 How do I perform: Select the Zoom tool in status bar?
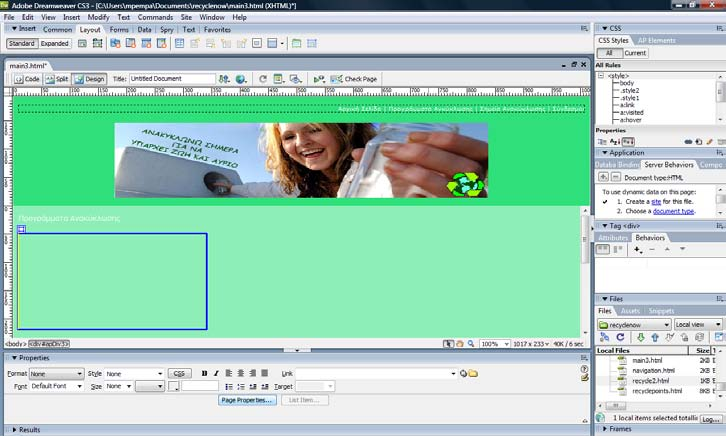pos(471,344)
